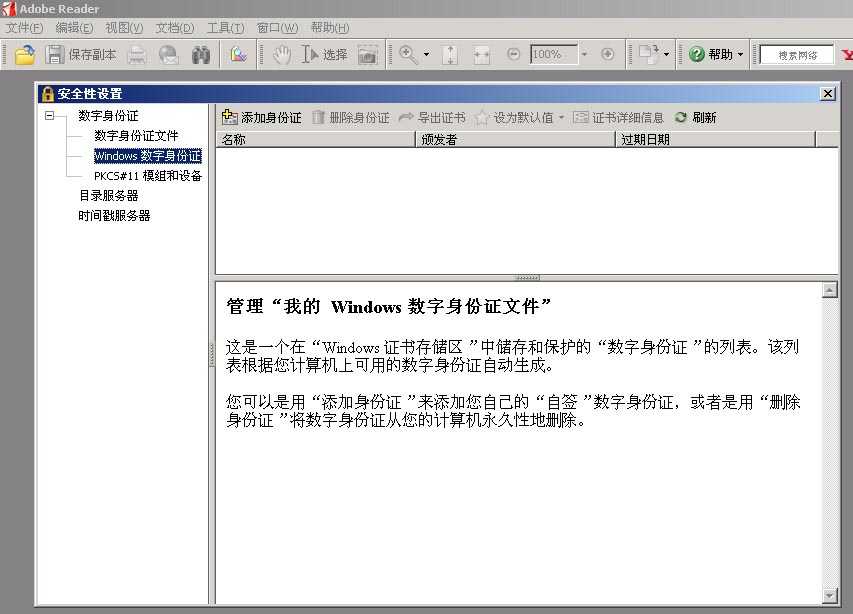Click the icon right of the binoculars
This screenshot has height=614, width=853.
point(238,54)
